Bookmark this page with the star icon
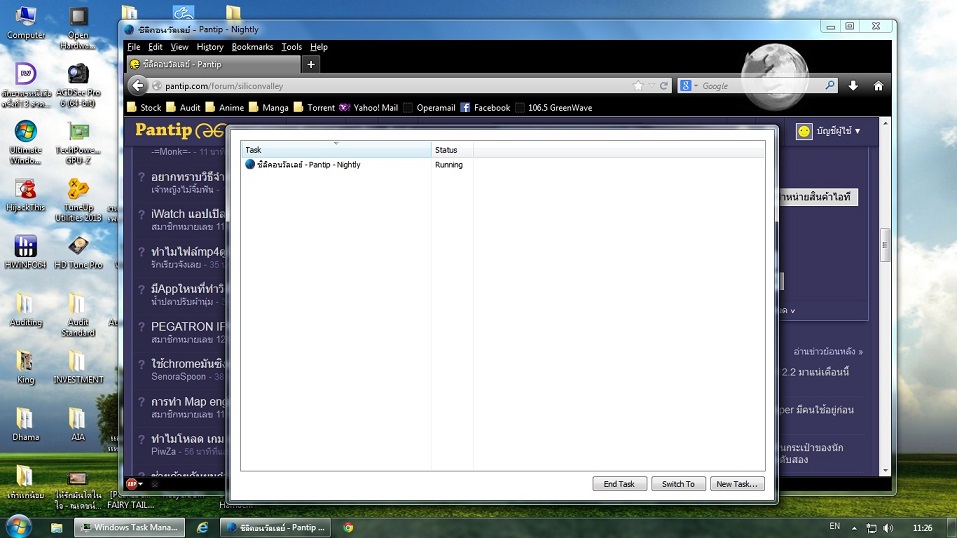This screenshot has height=538, width=957. click(638, 85)
